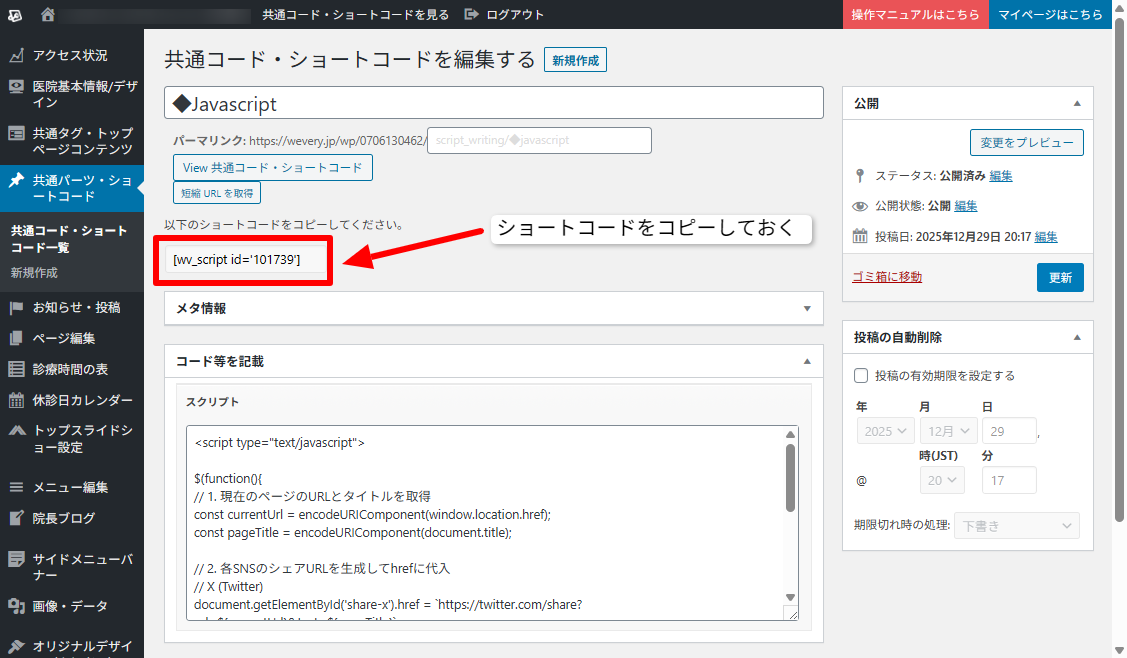Viewport: 1127px width, 658px height.
Task: Open 期限切れ時の処理 dropdown
Action: [1016, 525]
